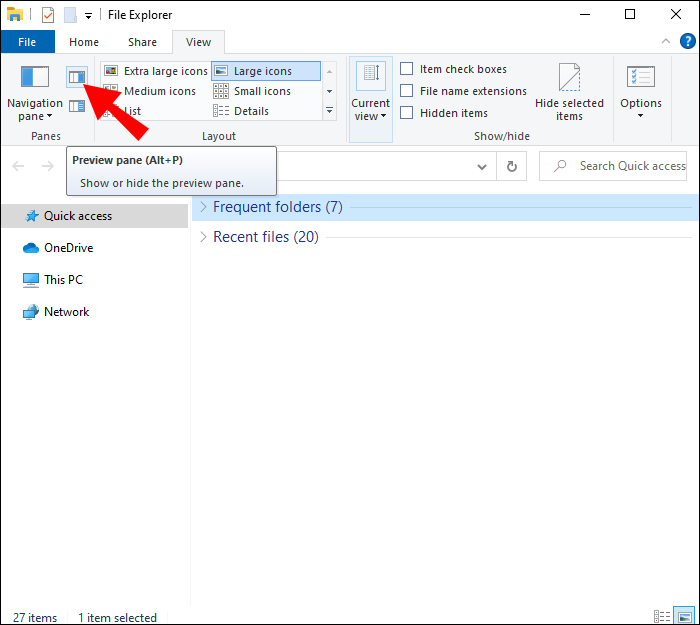Viewport: 700px width, 625px height.
Task: Go forward with the Forward arrow
Action: (x=48, y=167)
